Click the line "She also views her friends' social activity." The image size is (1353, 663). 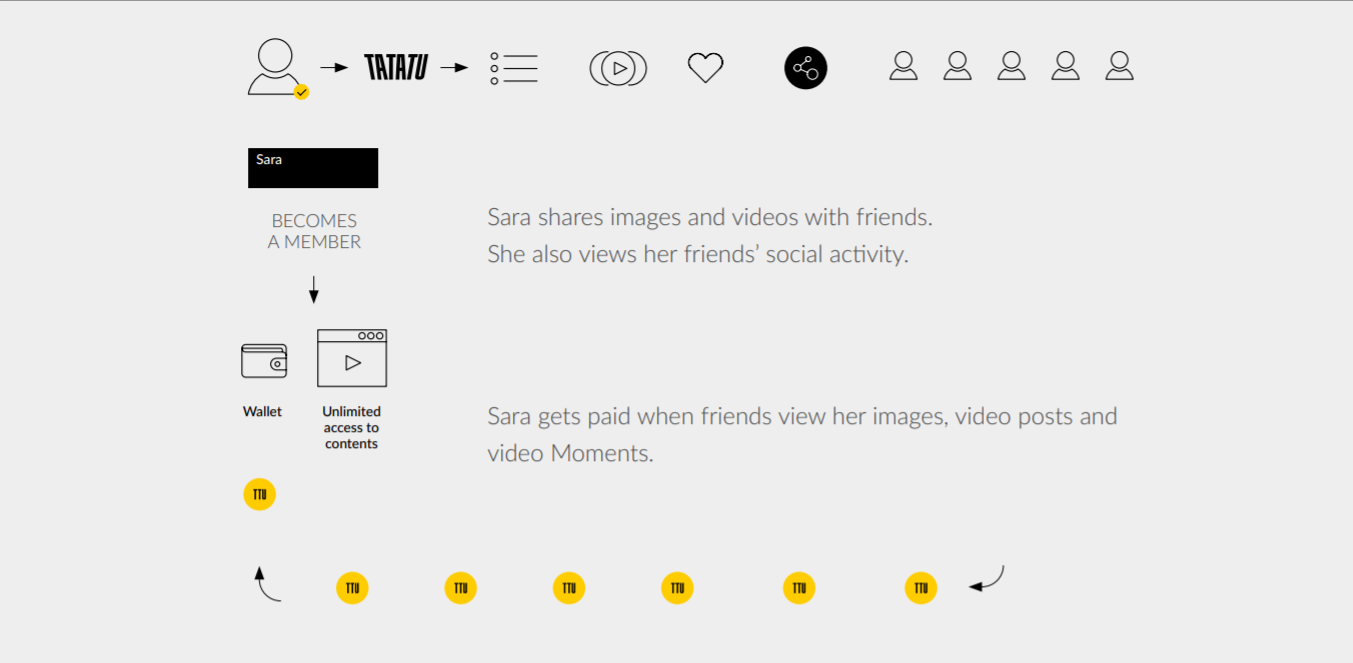[698, 254]
